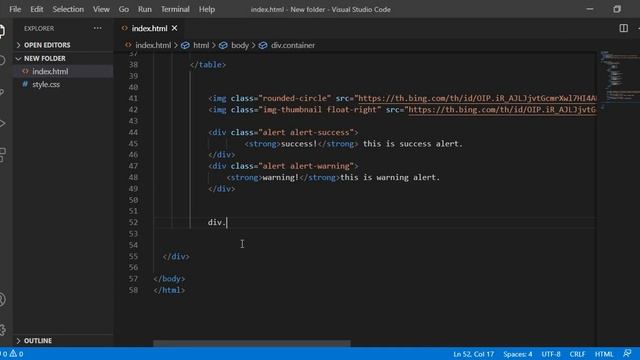Click "this is success alert." text
Image resolution: width=640 pixels, height=360 pixels.
point(413,144)
